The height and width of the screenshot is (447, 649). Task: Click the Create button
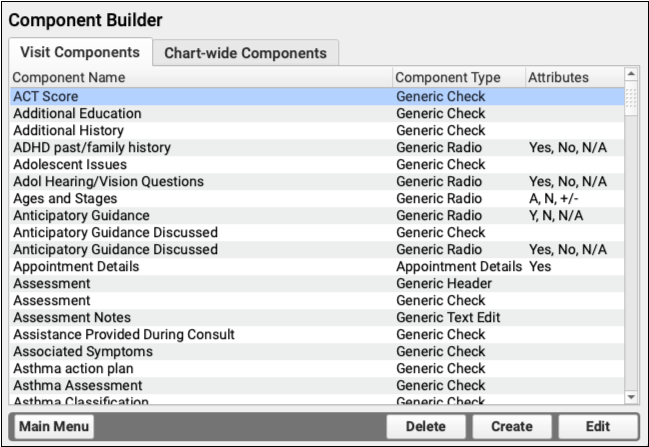[x=511, y=426]
